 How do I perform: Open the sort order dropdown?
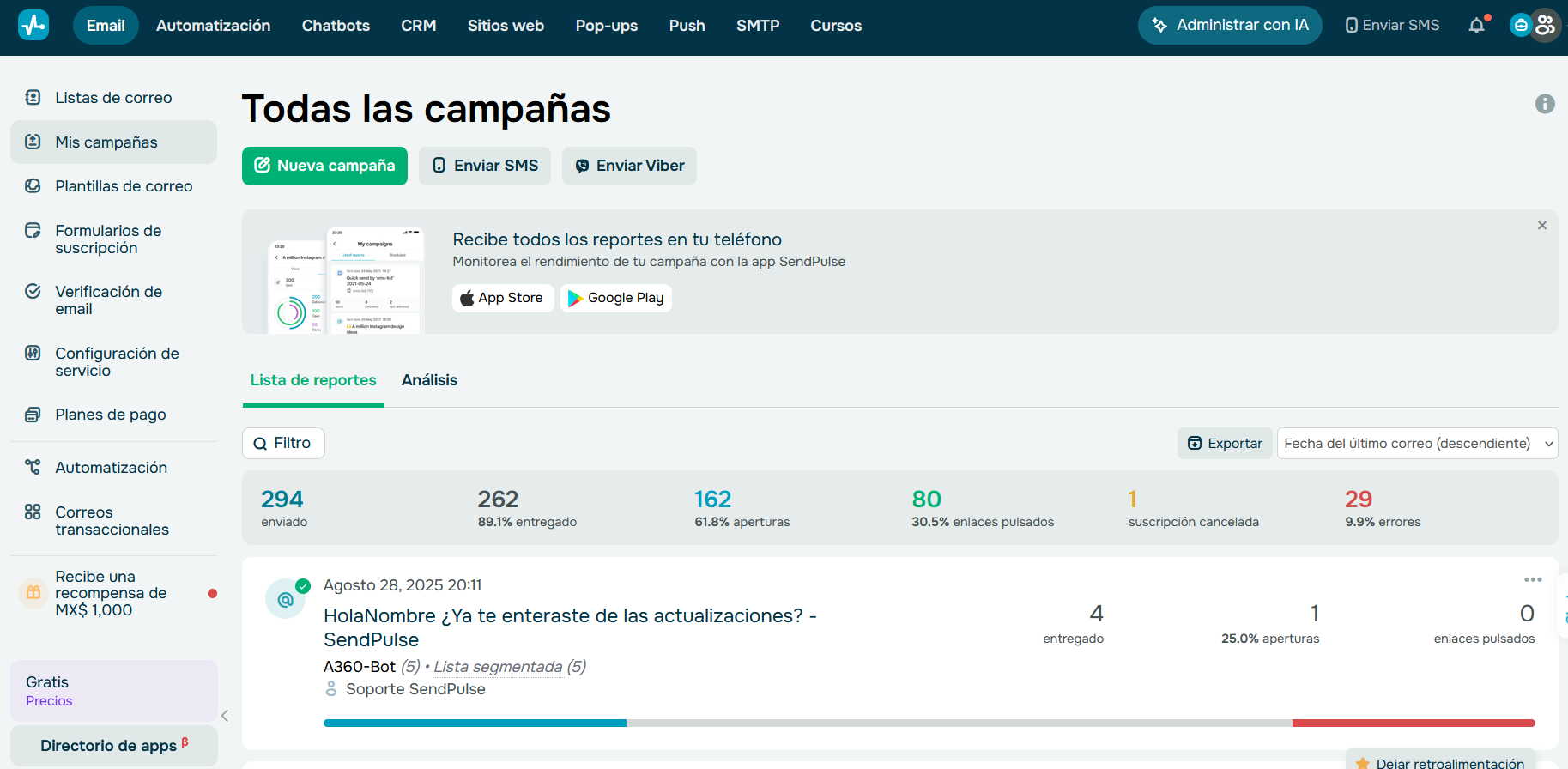1417,444
